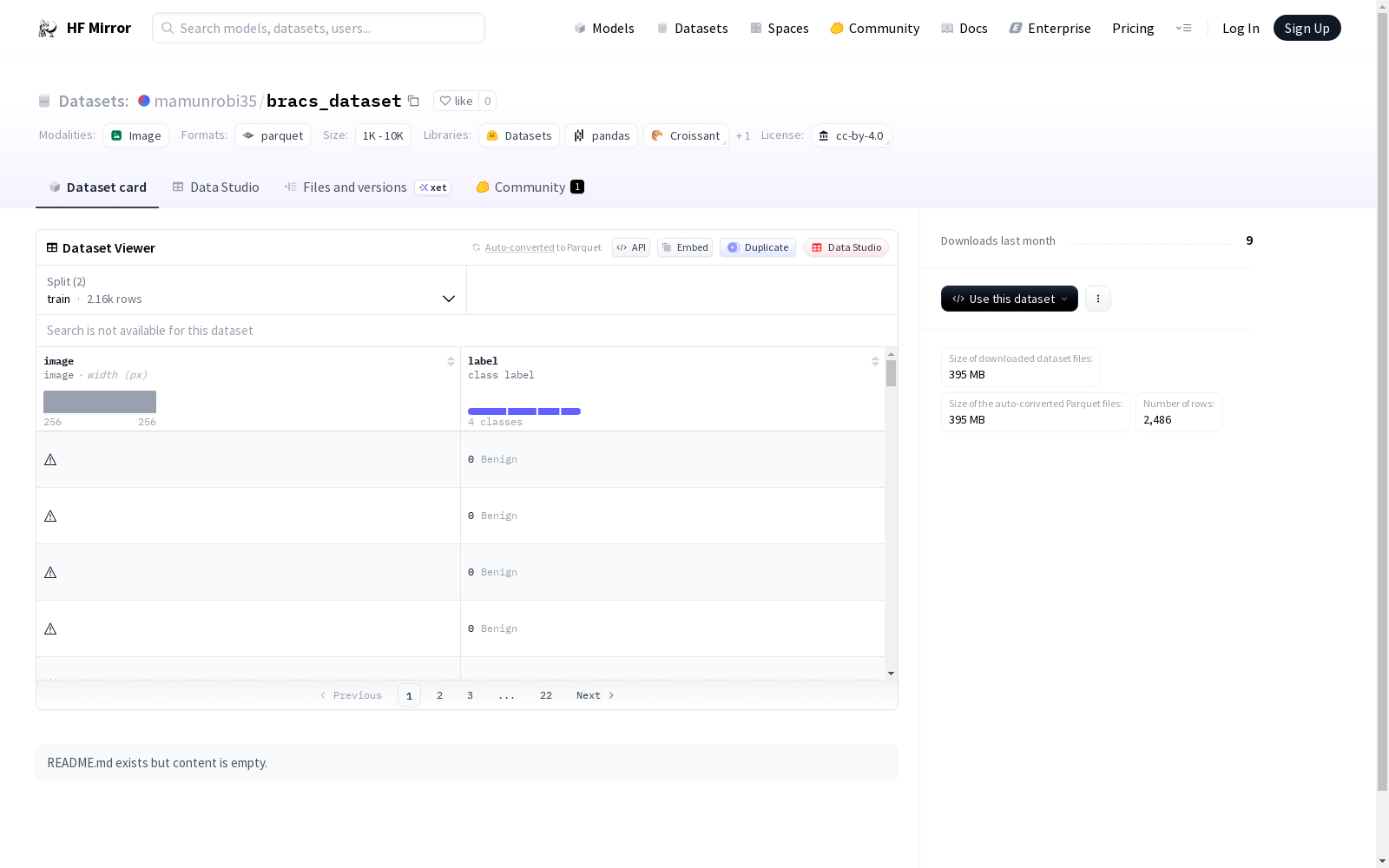Open the Community tab with 1 discussion
Image resolution: width=1389 pixels, height=868 pixels.
tap(530, 187)
